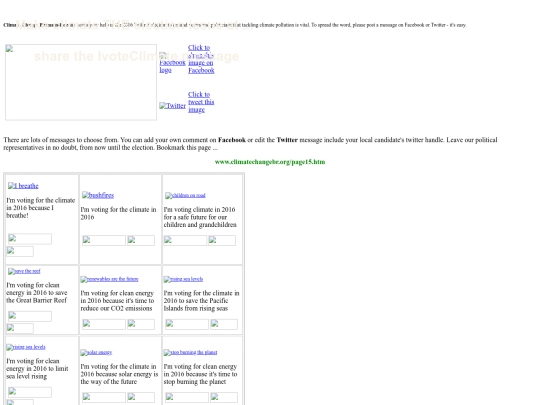Viewport: 540px width, 405px height.
Task: Click wider broken image button in bushfires cell
Action: click(x=104, y=240)
